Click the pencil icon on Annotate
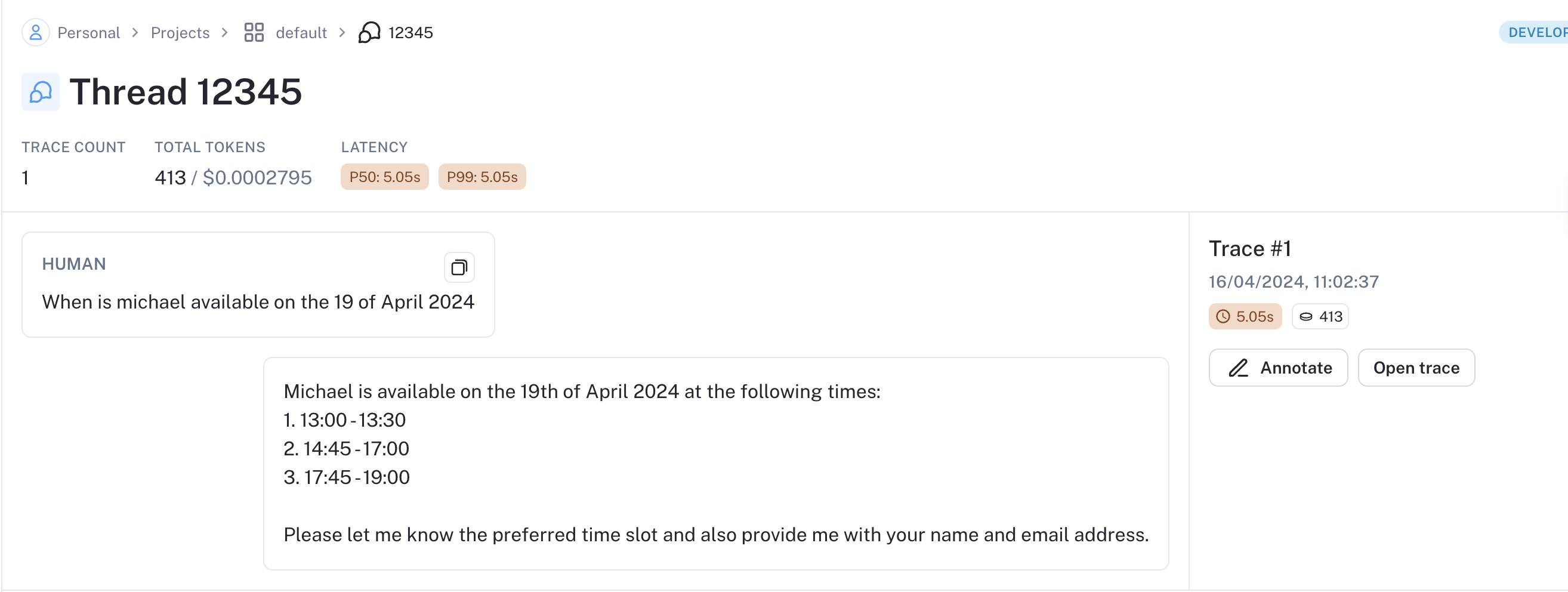Viewport: 1568px width, 592px height. pyautogui.click(x=1238, y=368)
